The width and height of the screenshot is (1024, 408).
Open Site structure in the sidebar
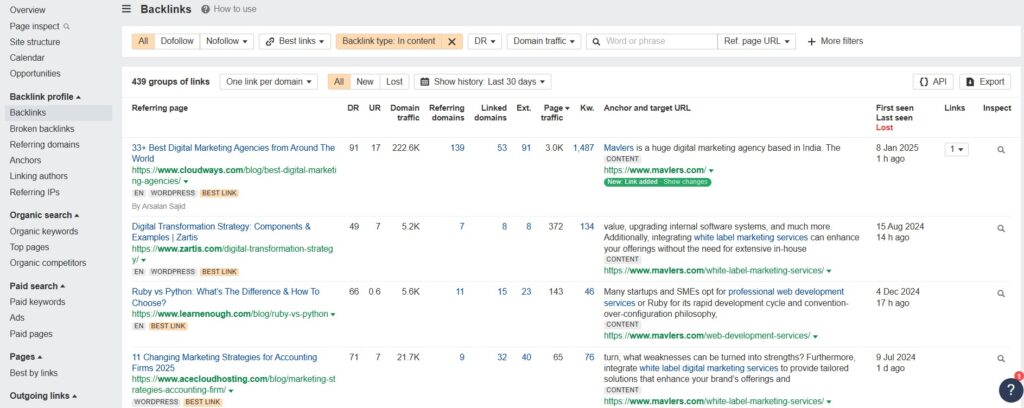(35, 42)
